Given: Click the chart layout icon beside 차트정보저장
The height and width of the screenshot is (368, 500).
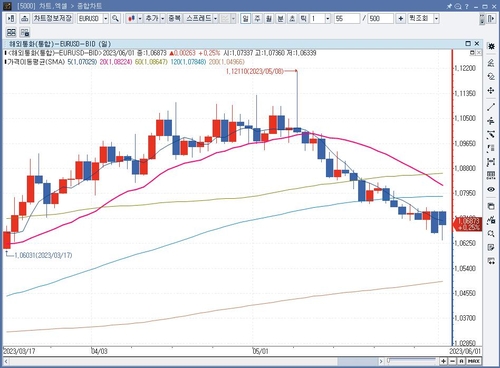Looking at the screenshot, I should [x=24, y=19].
